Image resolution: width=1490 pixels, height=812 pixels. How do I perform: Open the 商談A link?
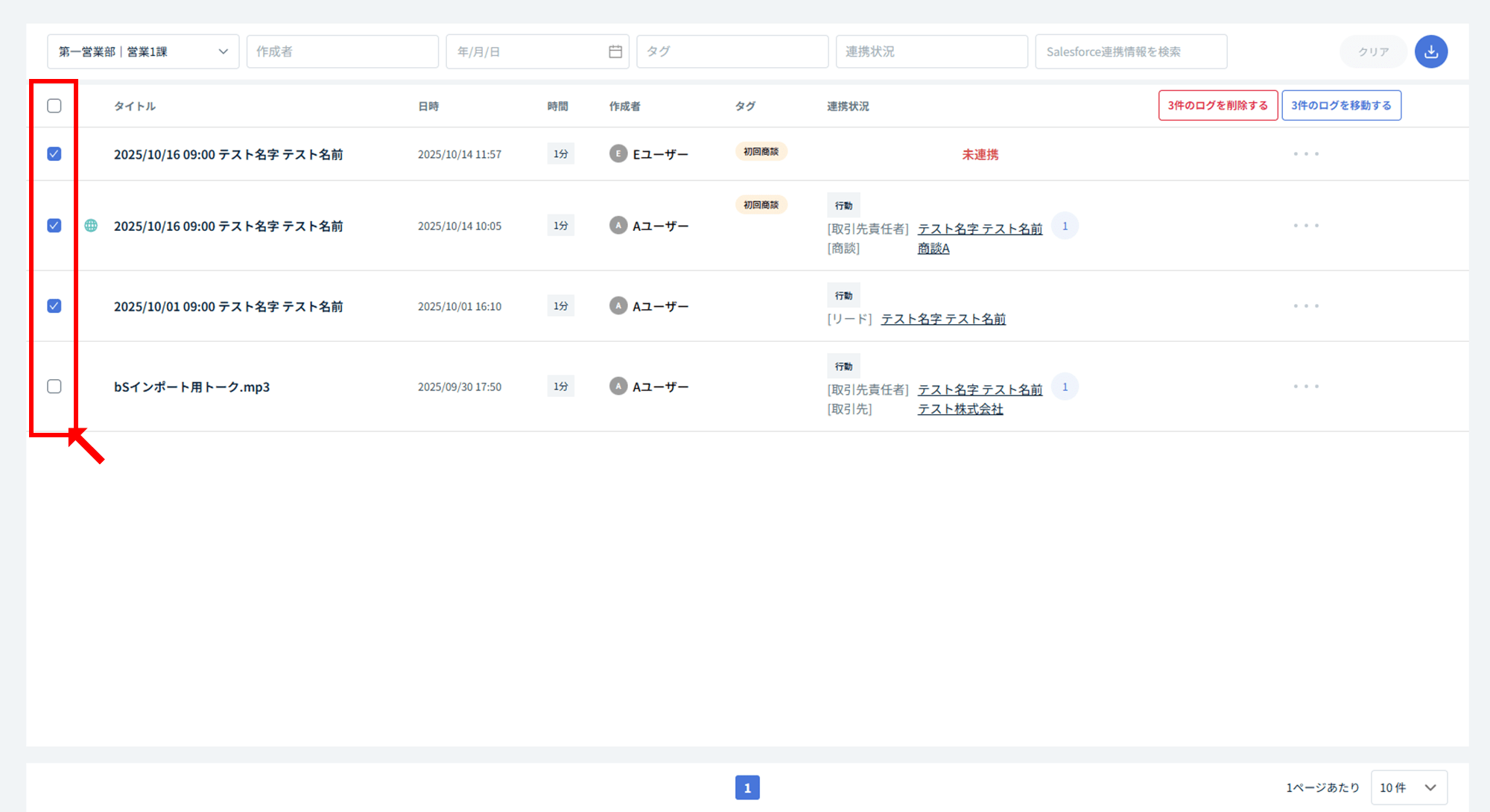click(933, 249)
